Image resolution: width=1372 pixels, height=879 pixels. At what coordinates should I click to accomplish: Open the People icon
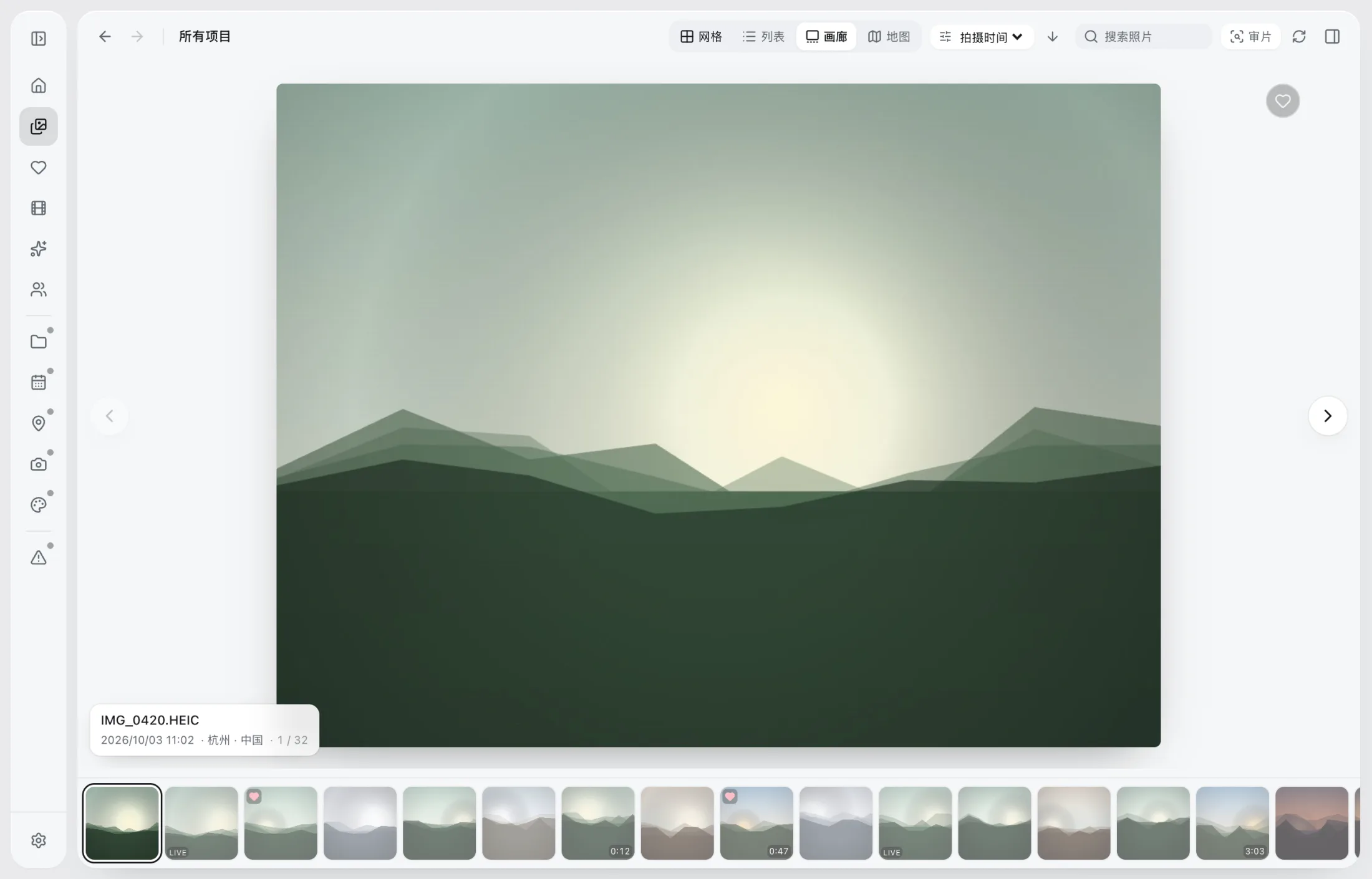[x=38, y=290]
